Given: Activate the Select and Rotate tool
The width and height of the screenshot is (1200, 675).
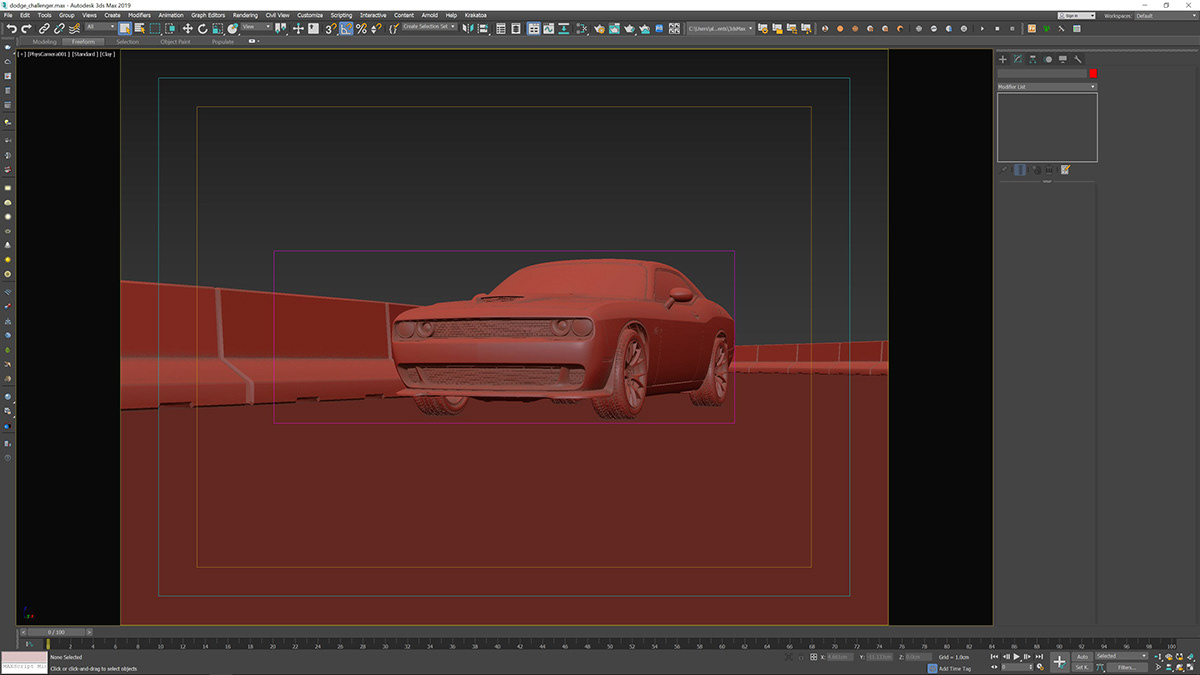Looking at the screenshot, I should pos(203,29).
